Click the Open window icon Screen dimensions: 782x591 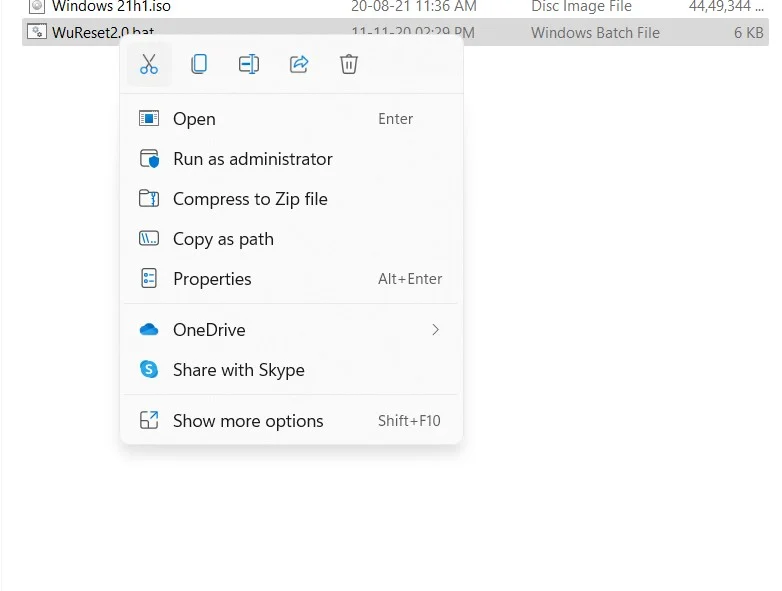click(149, 118)
